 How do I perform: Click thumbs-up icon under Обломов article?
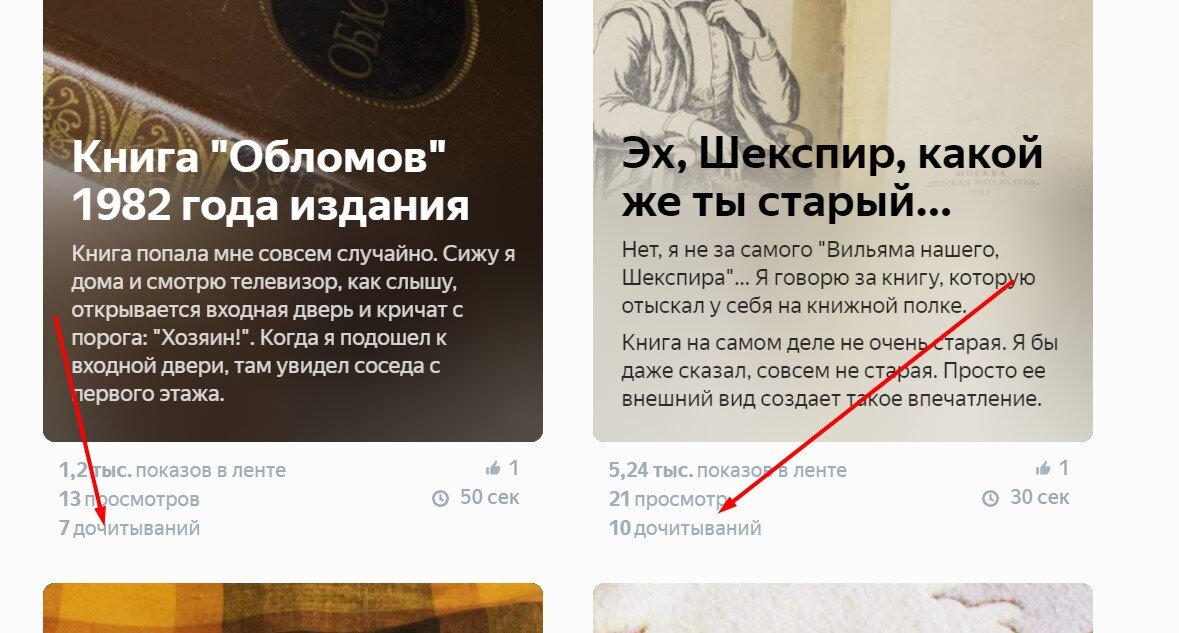493,468
